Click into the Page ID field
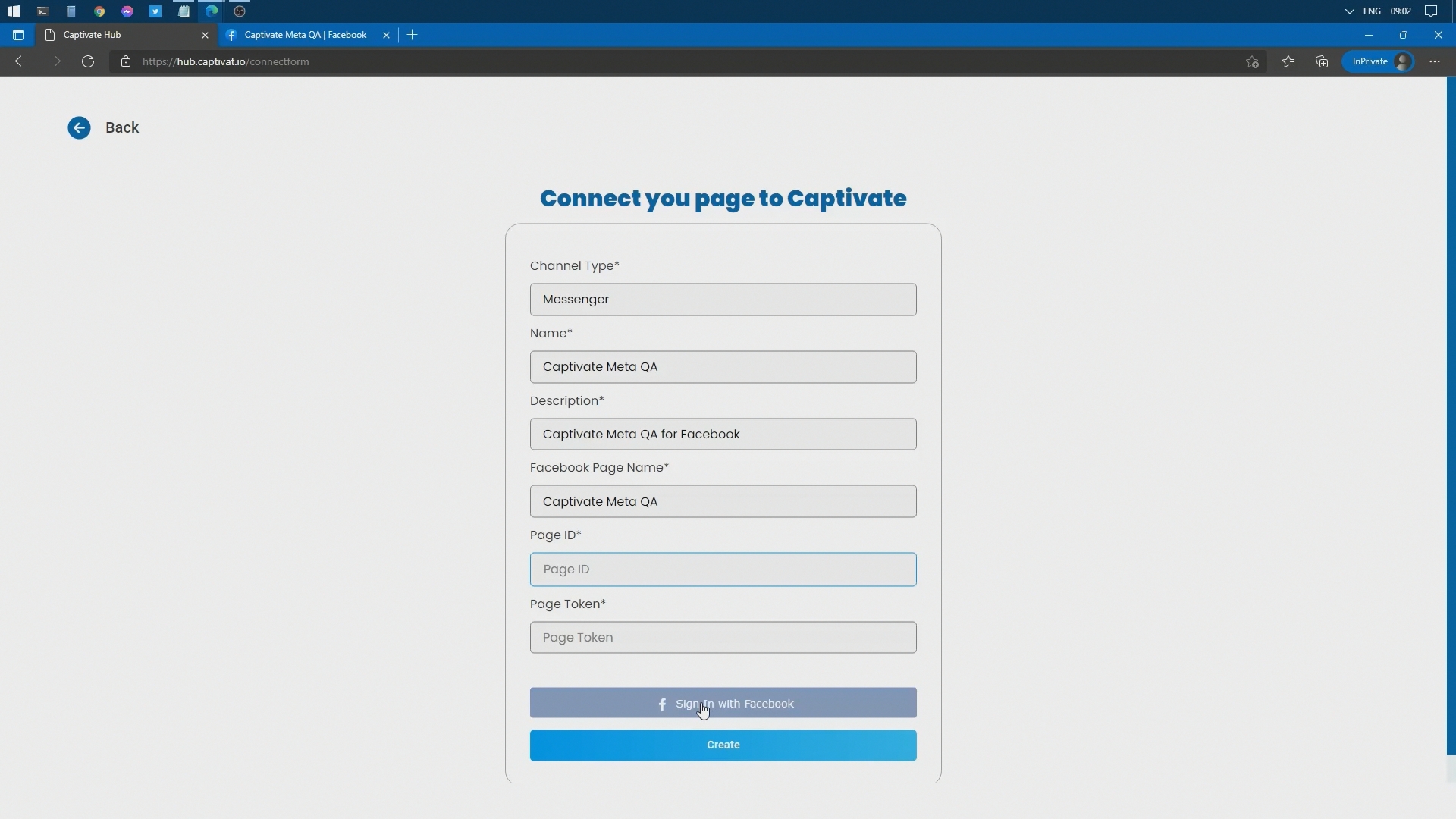1456x819 pixels. (x=723, y=570)
